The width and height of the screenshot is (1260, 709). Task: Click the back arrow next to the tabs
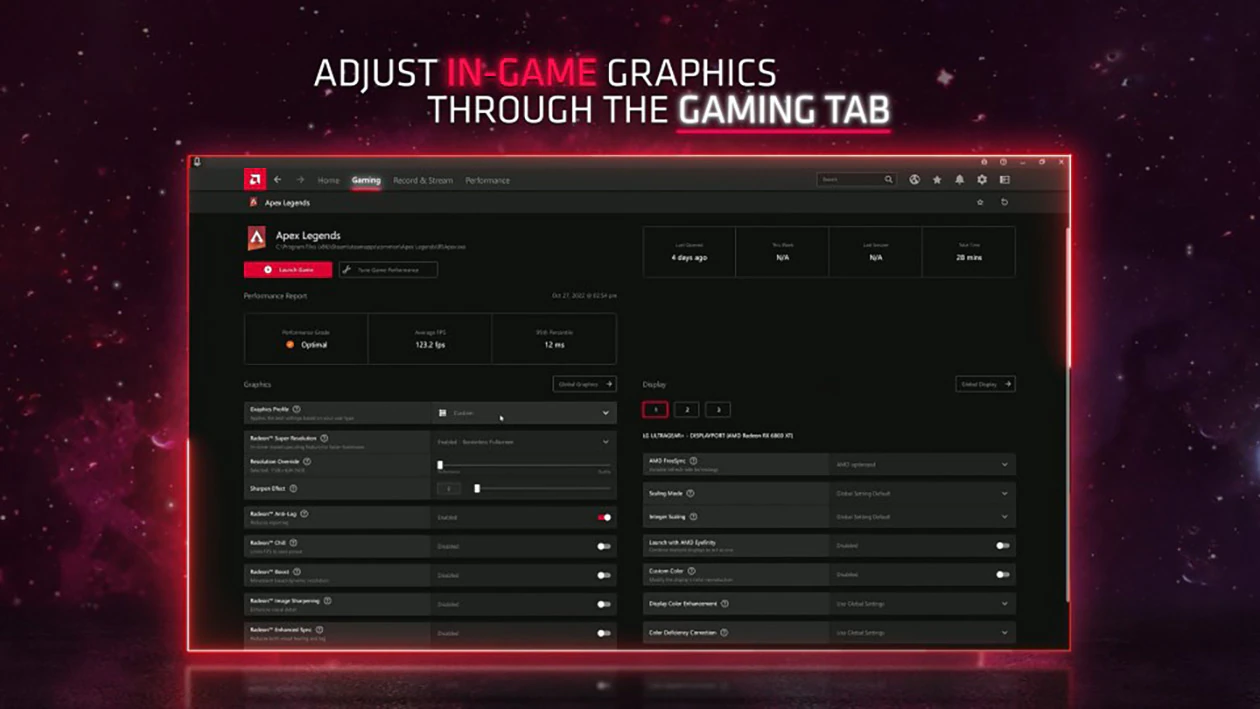click(278, 180)
